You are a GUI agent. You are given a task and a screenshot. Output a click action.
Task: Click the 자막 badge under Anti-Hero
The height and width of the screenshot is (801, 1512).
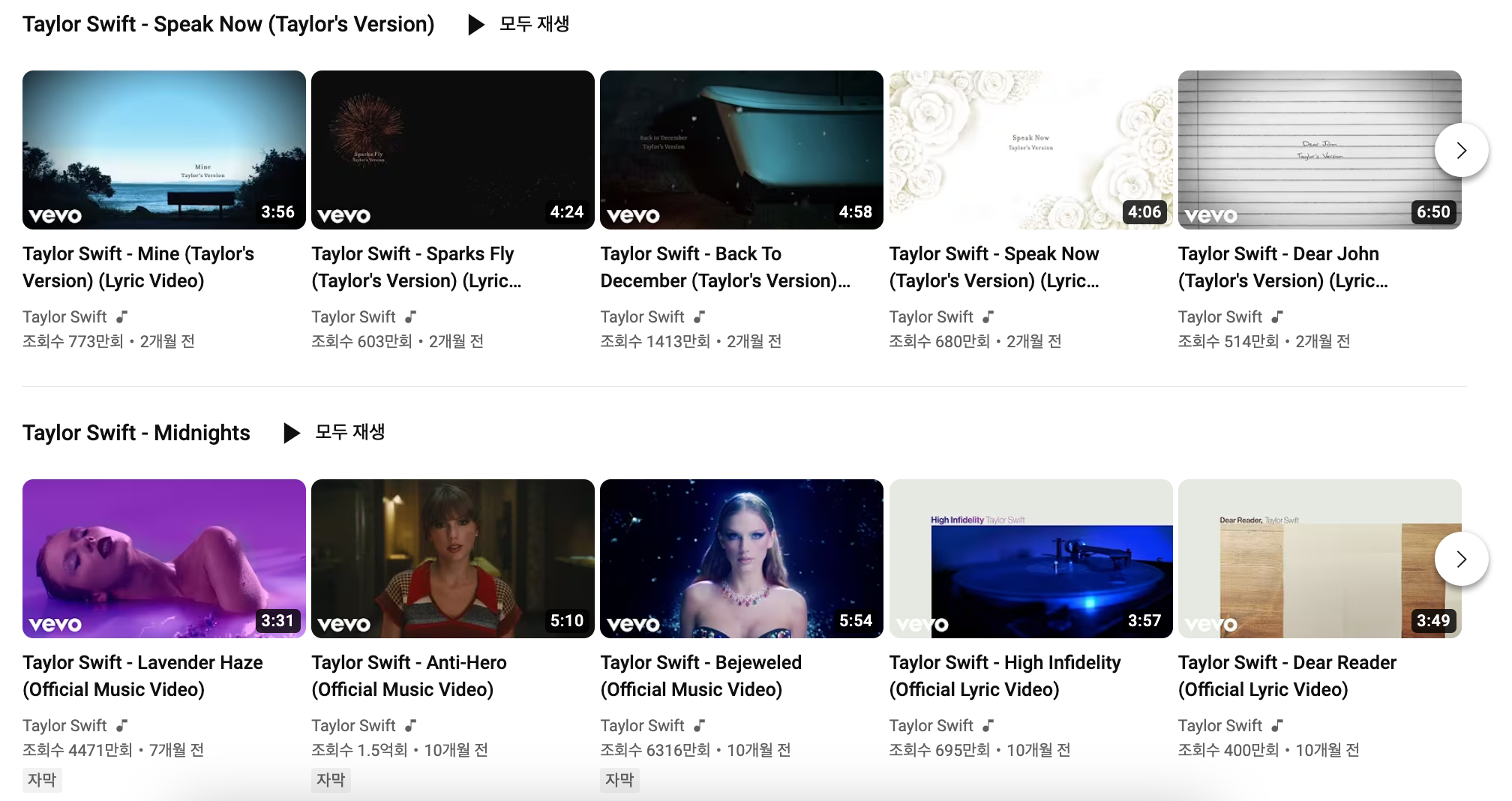(331, 780)
